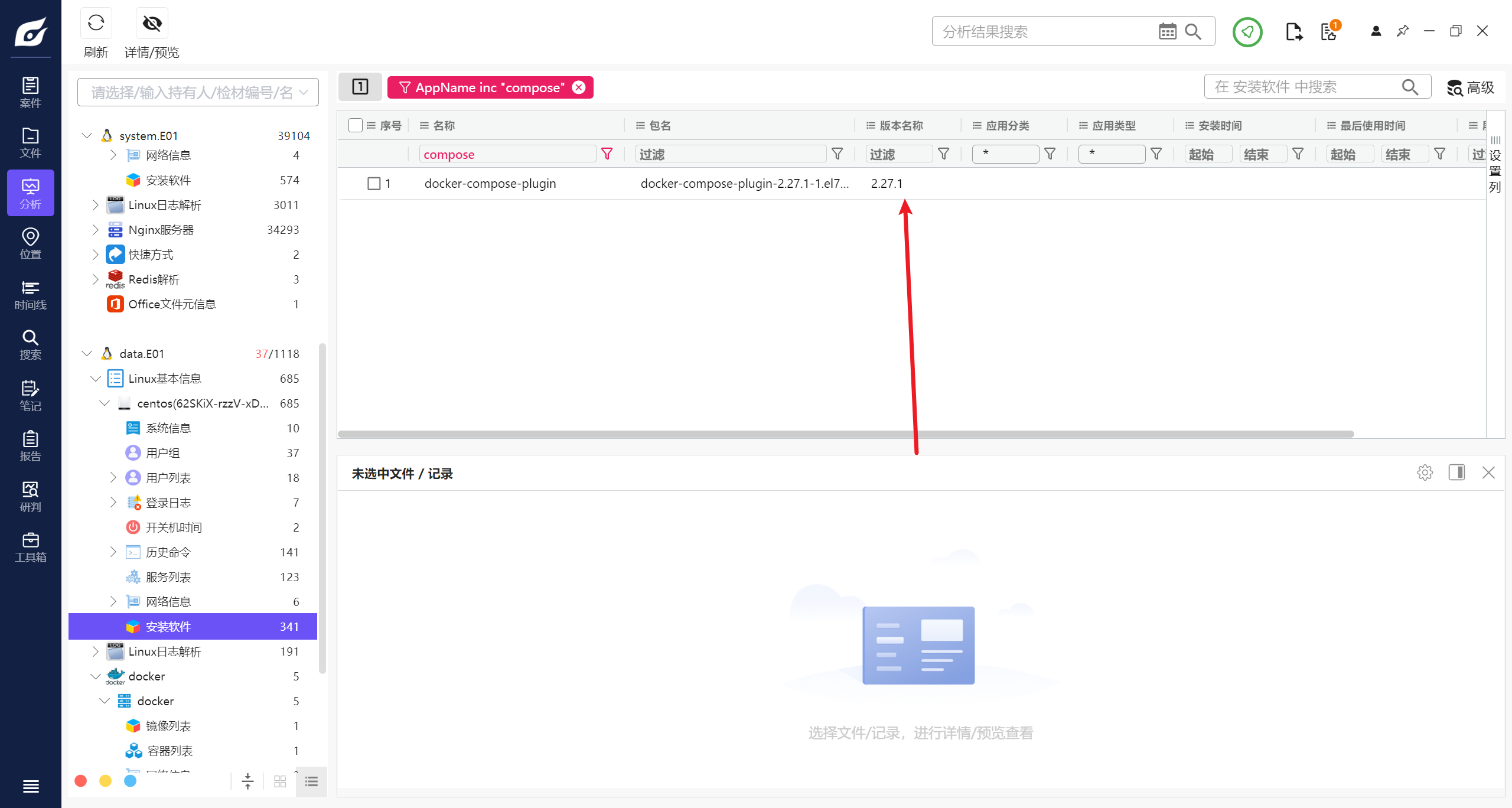The width and height of the screenshot is (1512, 808).
Task: Select 镜像列表 in the docker tree
Action: pyautogui.click(x=168, y=726)
